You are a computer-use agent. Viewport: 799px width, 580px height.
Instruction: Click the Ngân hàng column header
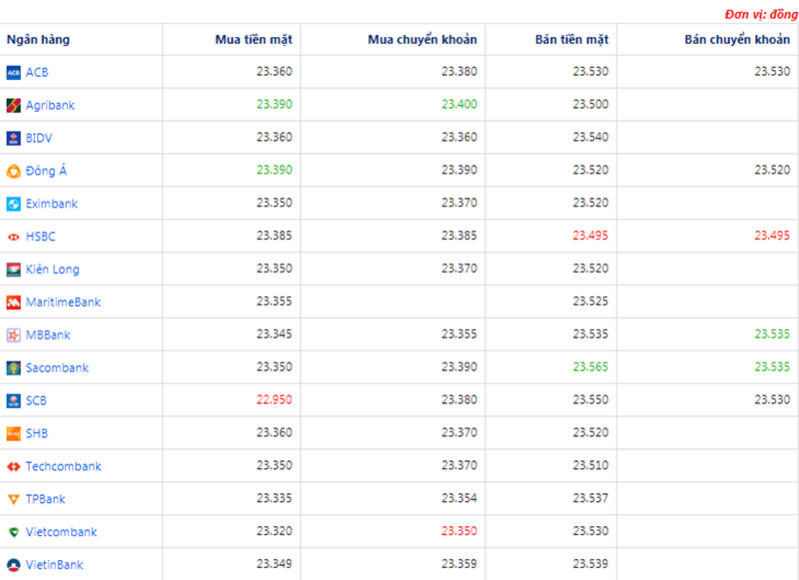pyautogui.click(x=38, y=40)
